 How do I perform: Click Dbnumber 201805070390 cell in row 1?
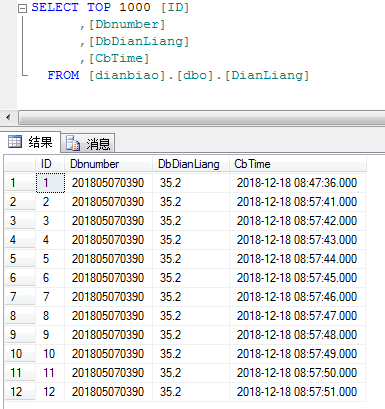click(108, 183)
